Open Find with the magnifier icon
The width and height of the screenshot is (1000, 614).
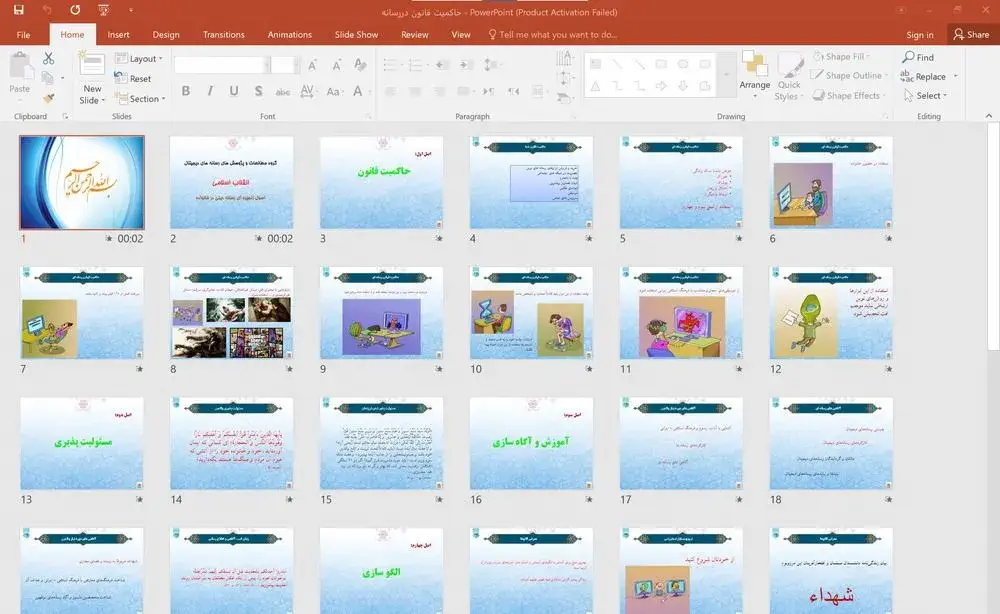[x=918, y=58]
